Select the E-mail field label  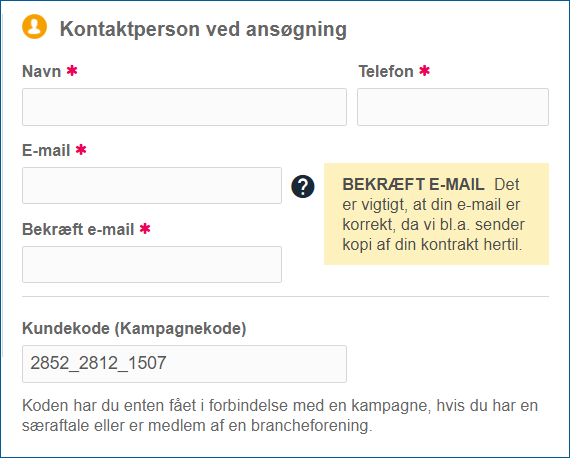coord(46,150)
